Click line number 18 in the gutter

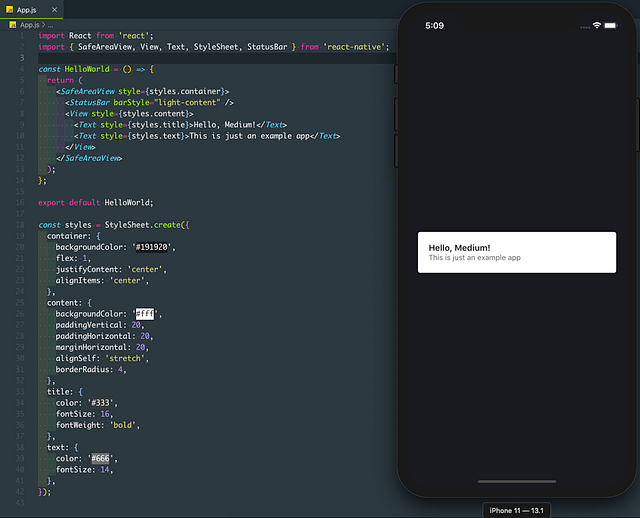(x=20, y=225)
